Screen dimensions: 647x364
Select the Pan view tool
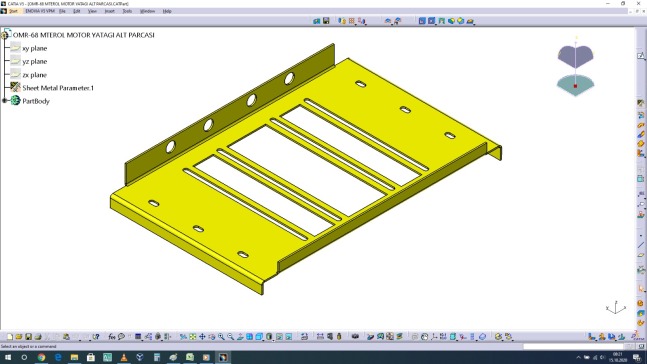point(202,337)
